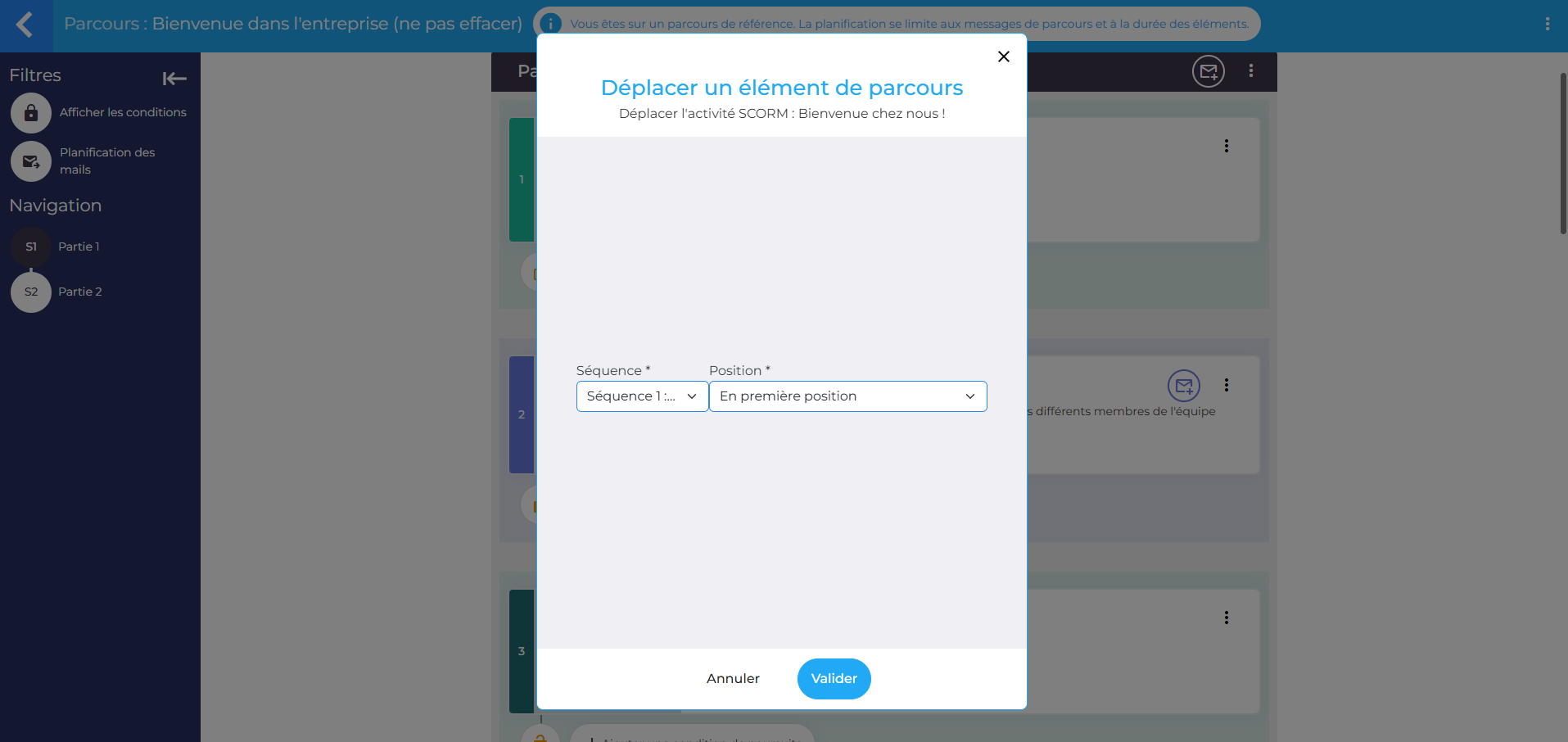
Task: Open the top-right page options menu
Action: [x=1547, y=25]
